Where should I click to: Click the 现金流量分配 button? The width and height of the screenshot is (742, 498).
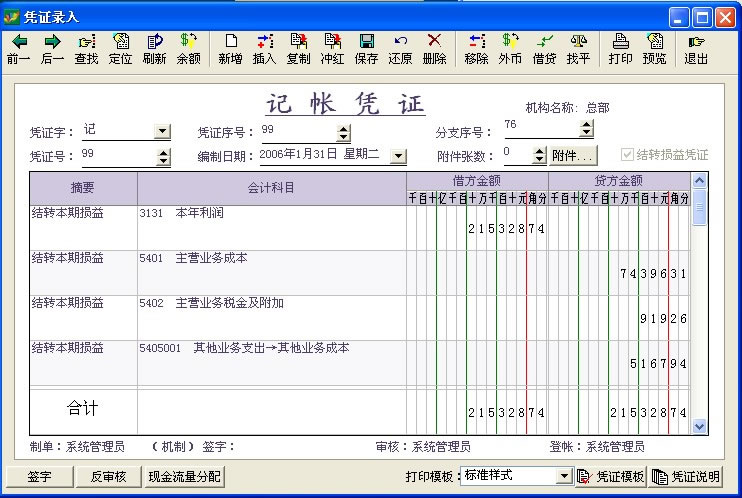click(x=184, y=476)
